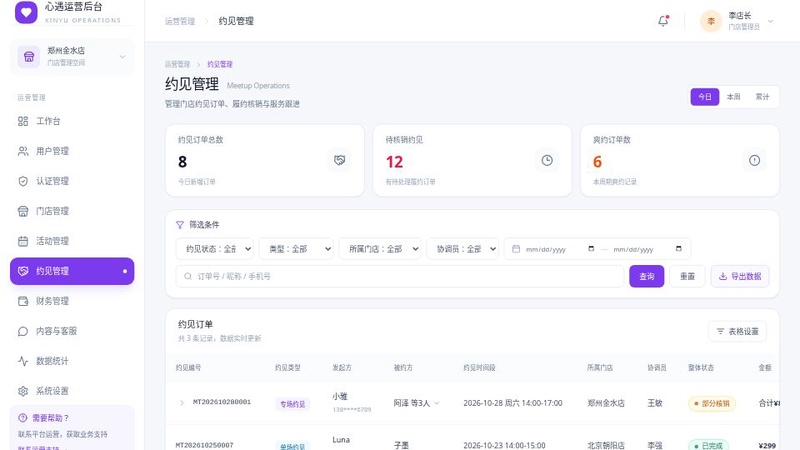Image resolution: width=800 pixels, height=450 pixels.
Task: Click initiator name 小雅
Action: [x=340, y=396]
